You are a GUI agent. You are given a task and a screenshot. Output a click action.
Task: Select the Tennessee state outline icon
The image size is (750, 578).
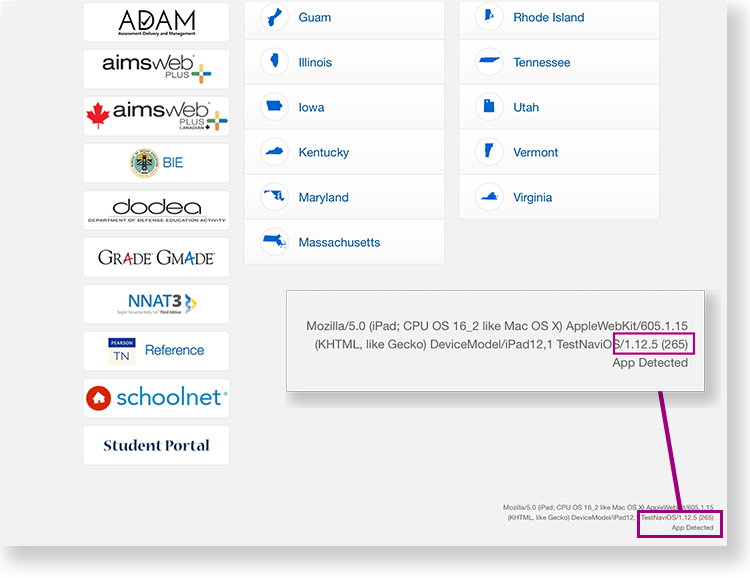(x=489, y=62)
